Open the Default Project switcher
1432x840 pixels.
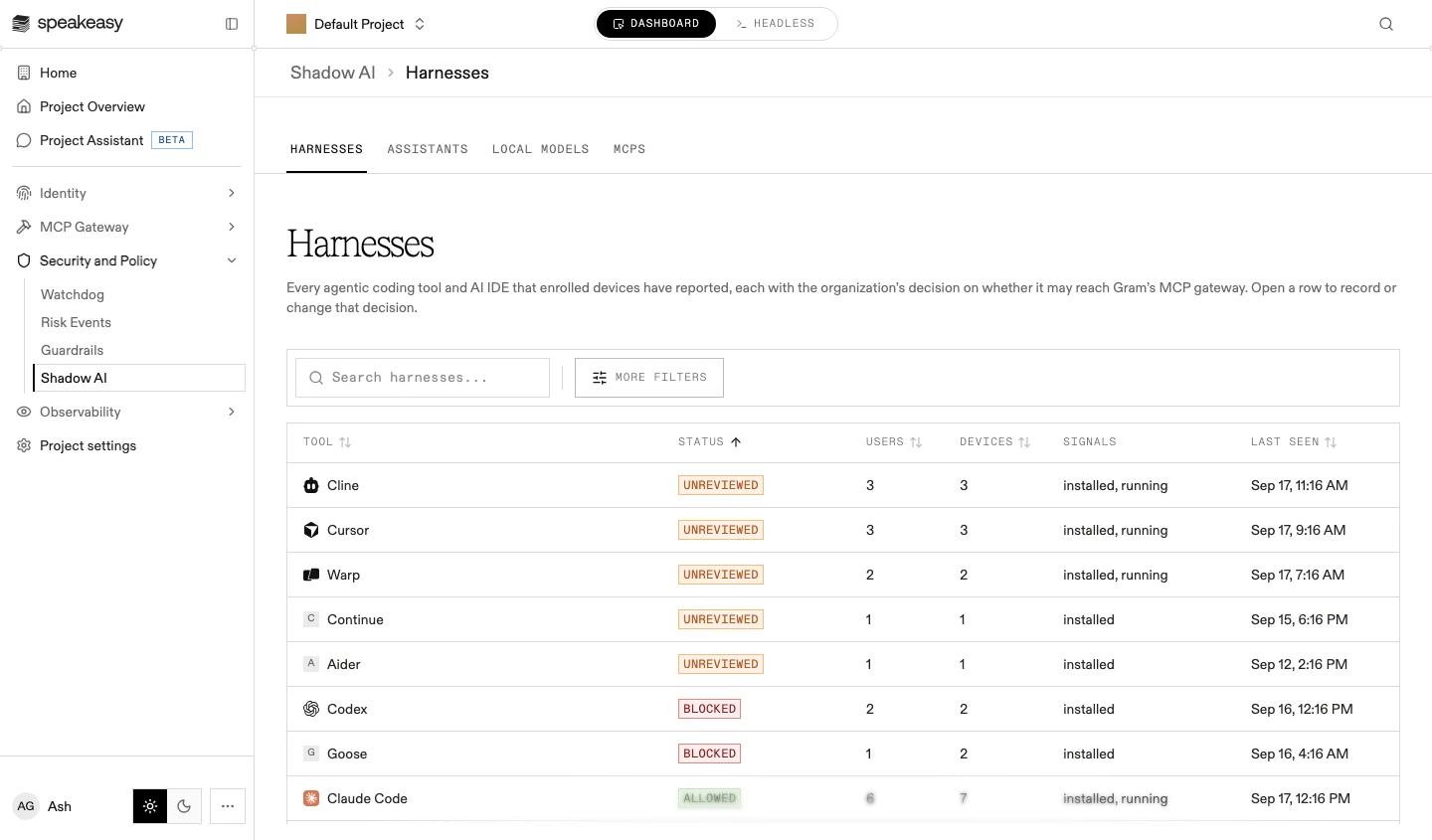tap(356, 24)
